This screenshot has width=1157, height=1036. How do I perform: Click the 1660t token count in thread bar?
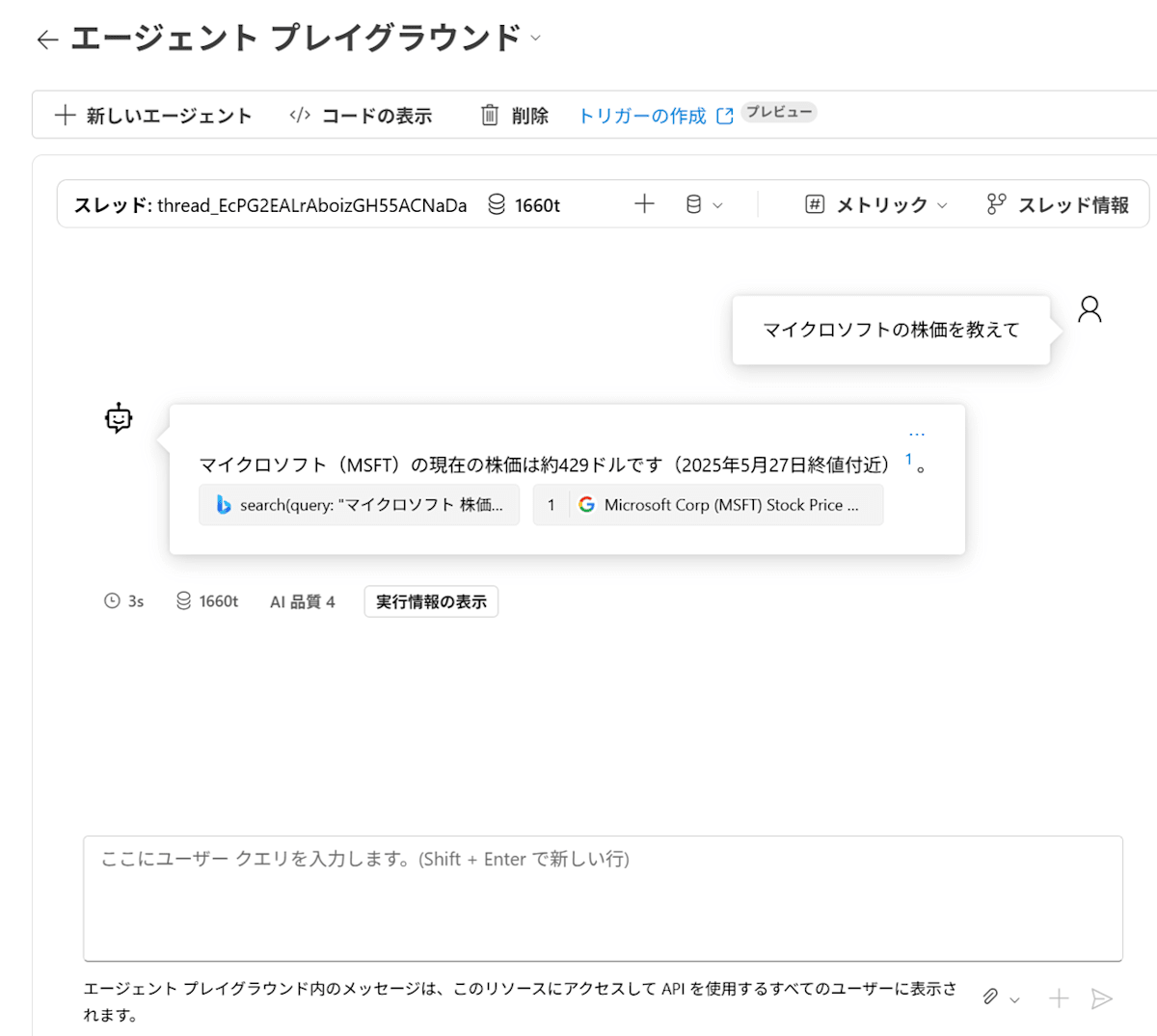click(x=524, y=205)
